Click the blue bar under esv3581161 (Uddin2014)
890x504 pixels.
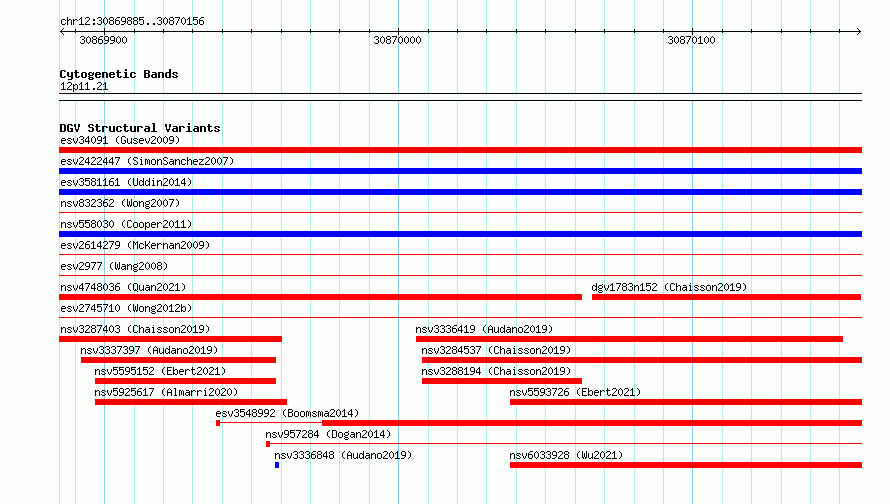pyautogui.click(x=460, y=192)
